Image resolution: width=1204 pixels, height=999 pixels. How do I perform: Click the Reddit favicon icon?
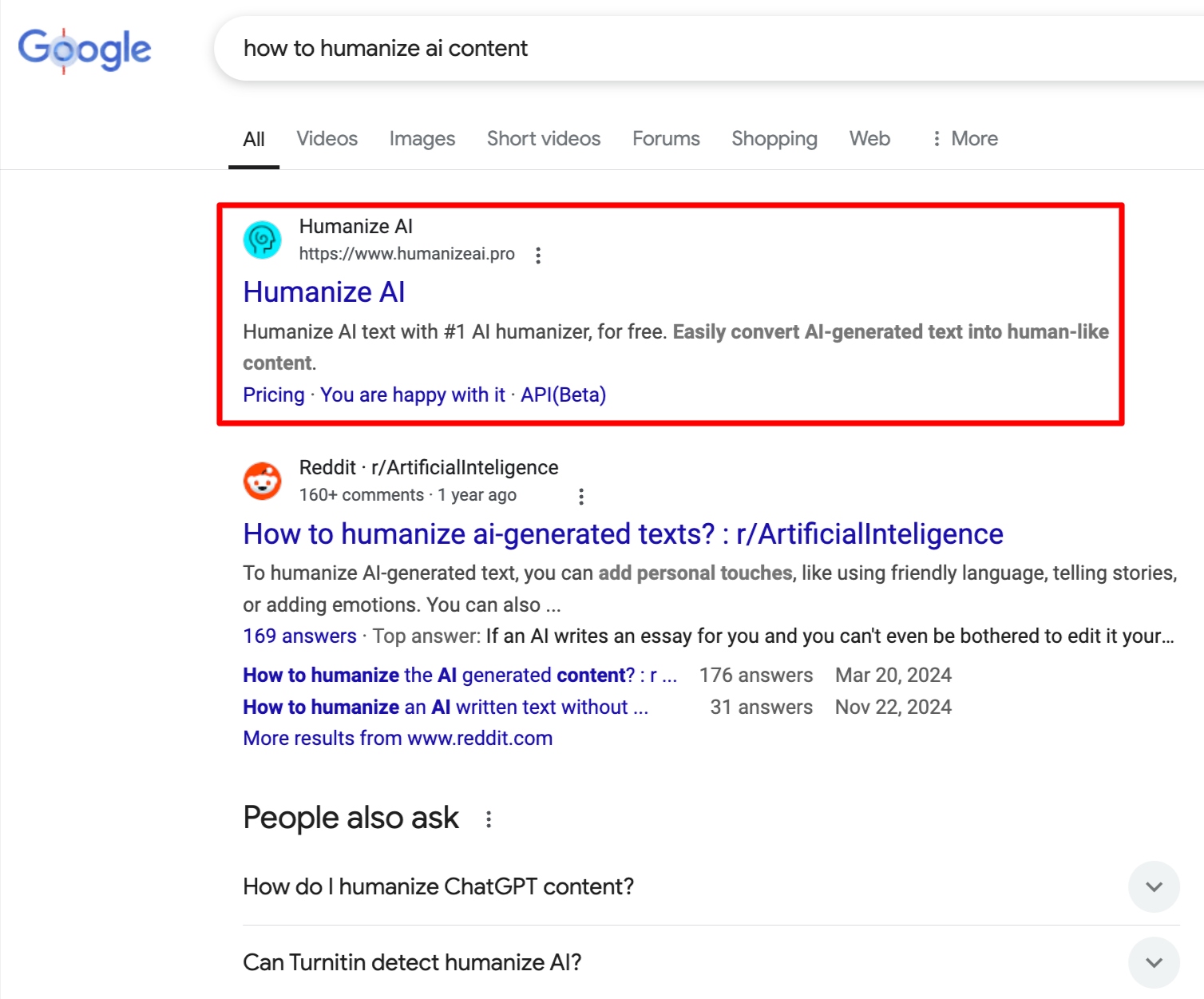(262, 481)
